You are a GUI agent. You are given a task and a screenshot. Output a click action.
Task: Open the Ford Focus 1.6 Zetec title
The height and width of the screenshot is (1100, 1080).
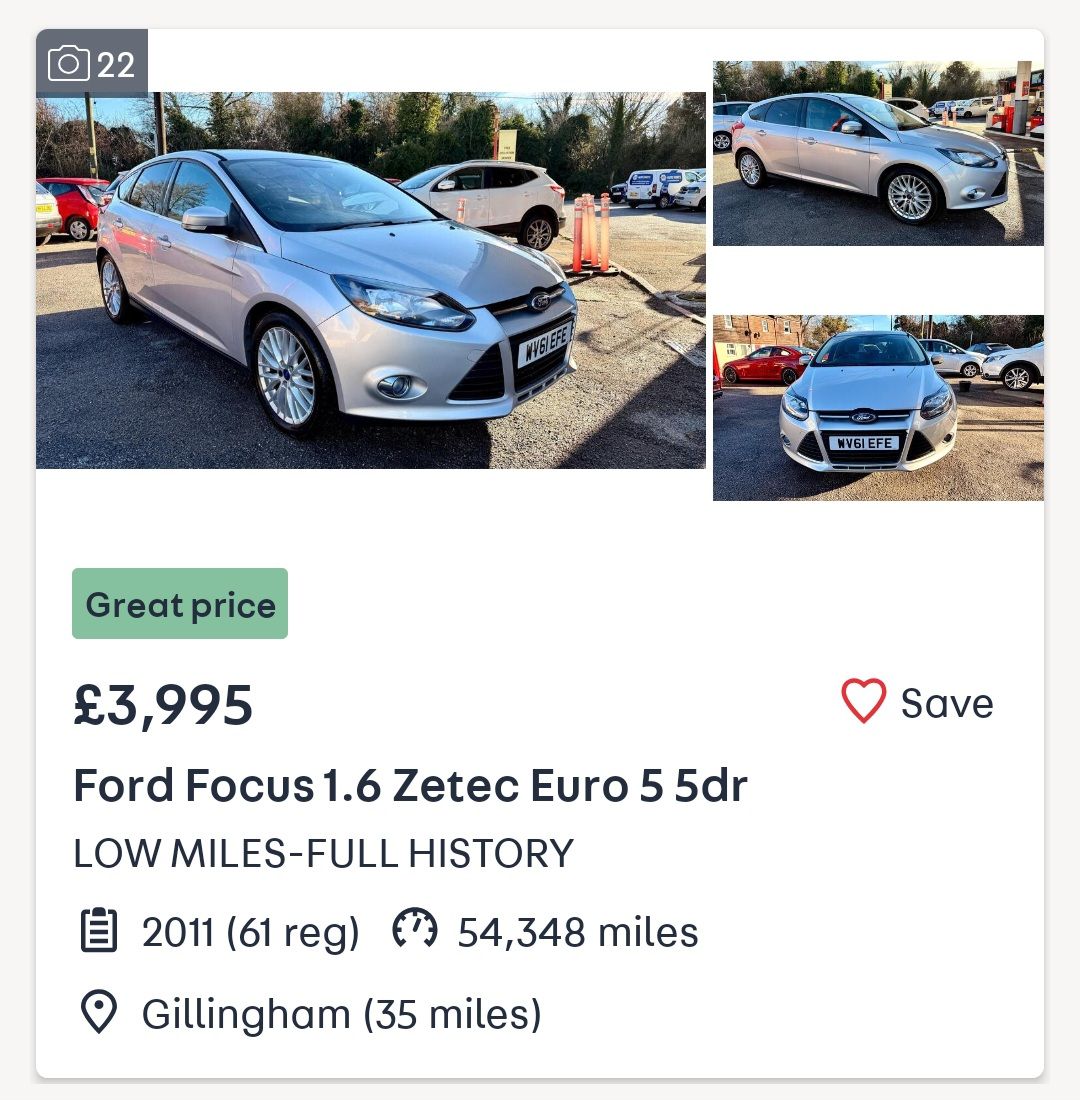pyautogui.click(x=410, y=786)
